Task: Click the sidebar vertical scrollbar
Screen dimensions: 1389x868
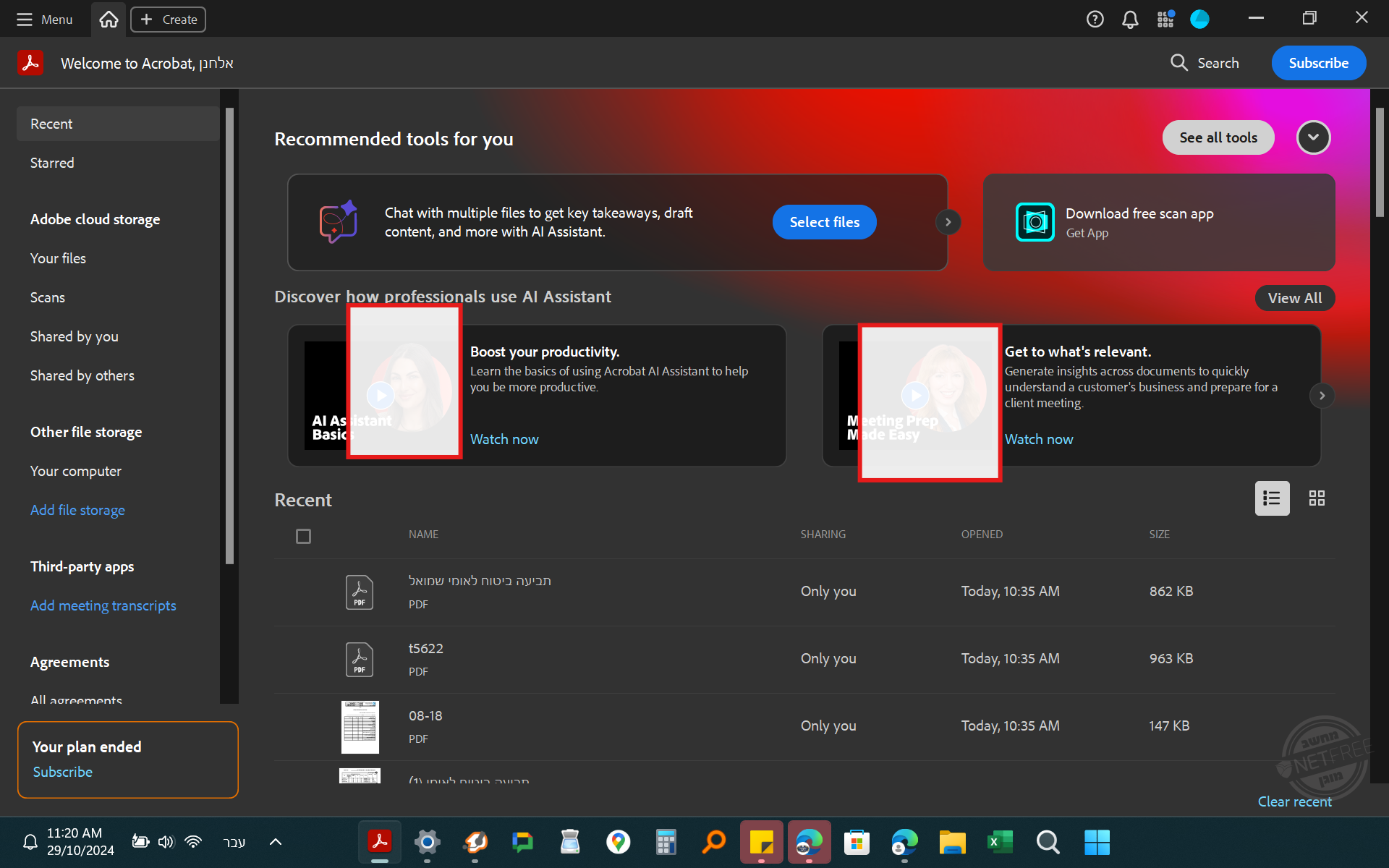Action: [x=229, y=336]
